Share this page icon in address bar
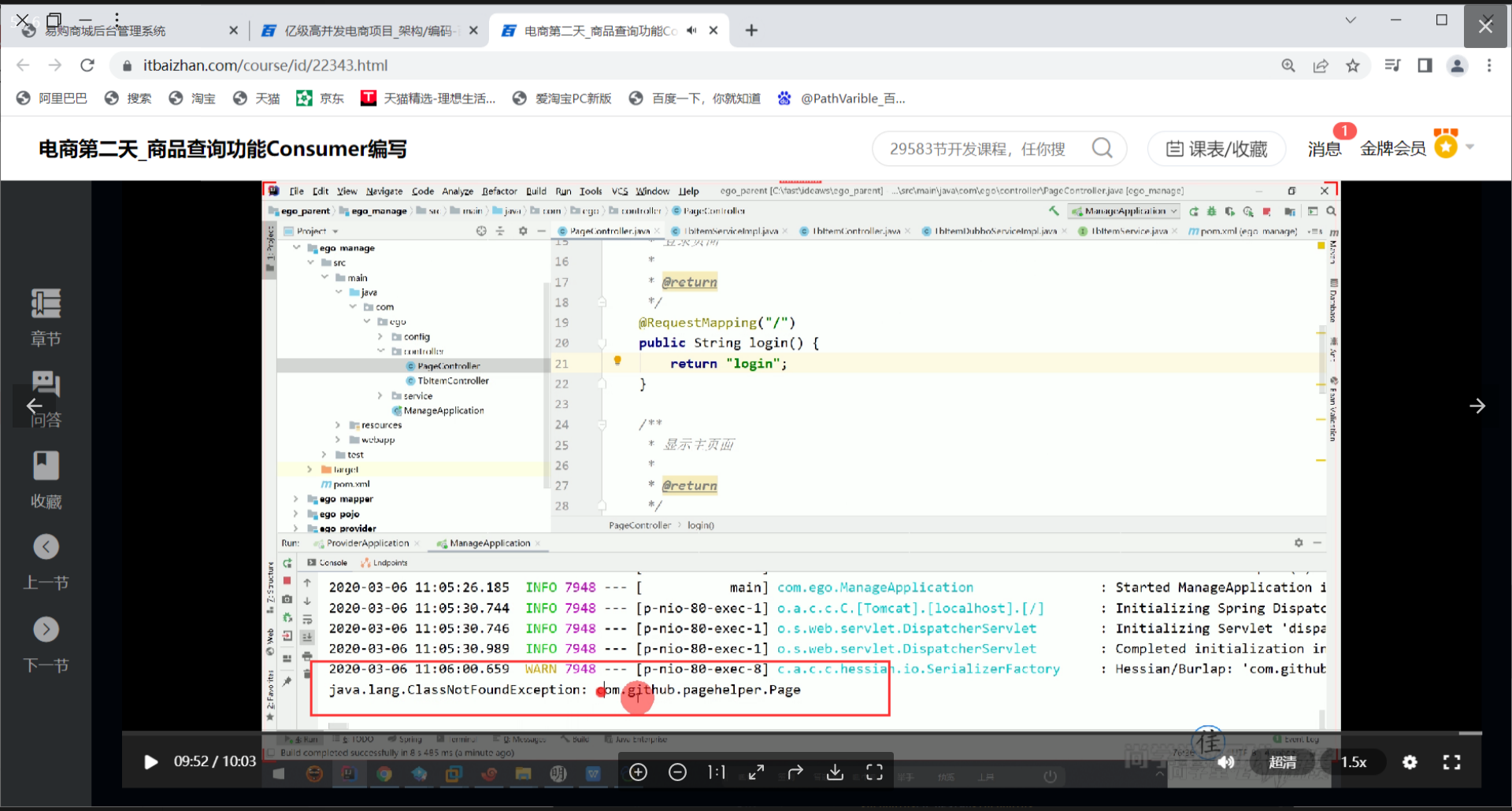 point(1321,65)
